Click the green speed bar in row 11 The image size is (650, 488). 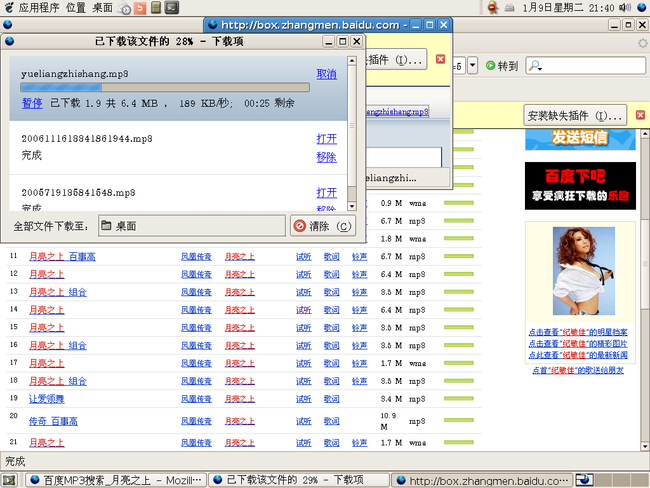tap(458, 256)
